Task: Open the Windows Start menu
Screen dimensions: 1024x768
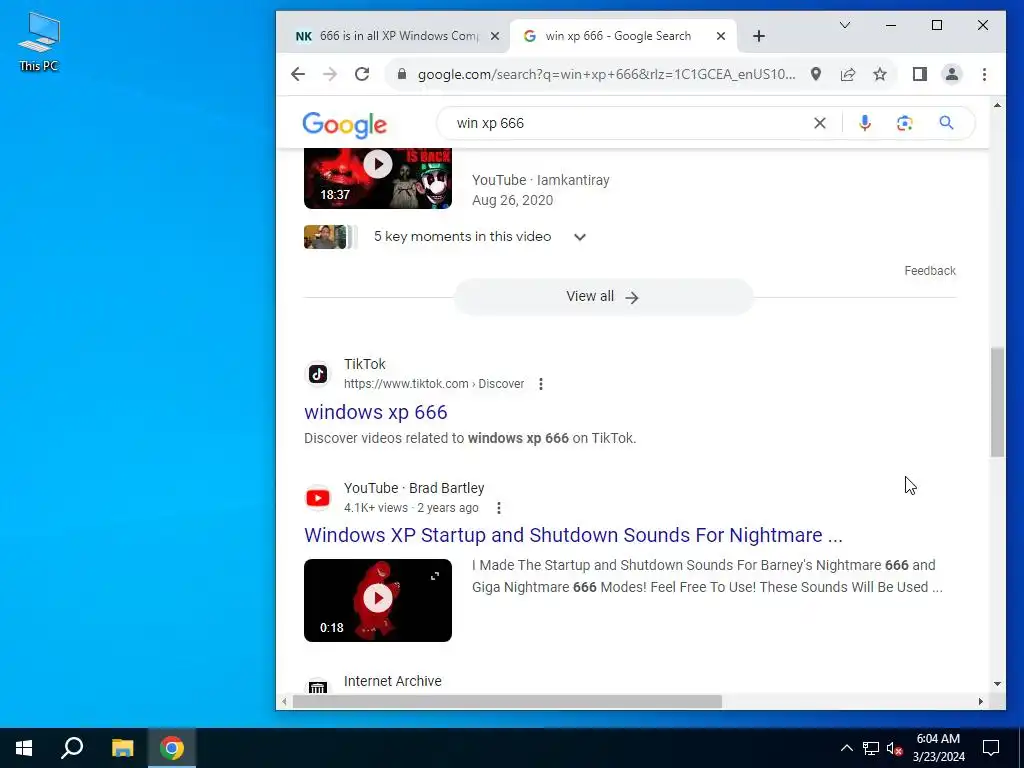Action: click(x=24, y=748)
